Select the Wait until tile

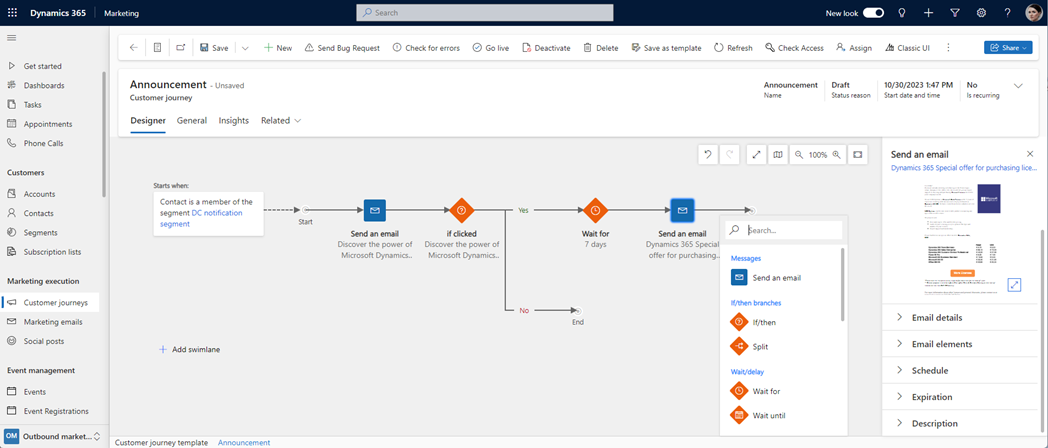pyautogui.click(x=759, y=415)
